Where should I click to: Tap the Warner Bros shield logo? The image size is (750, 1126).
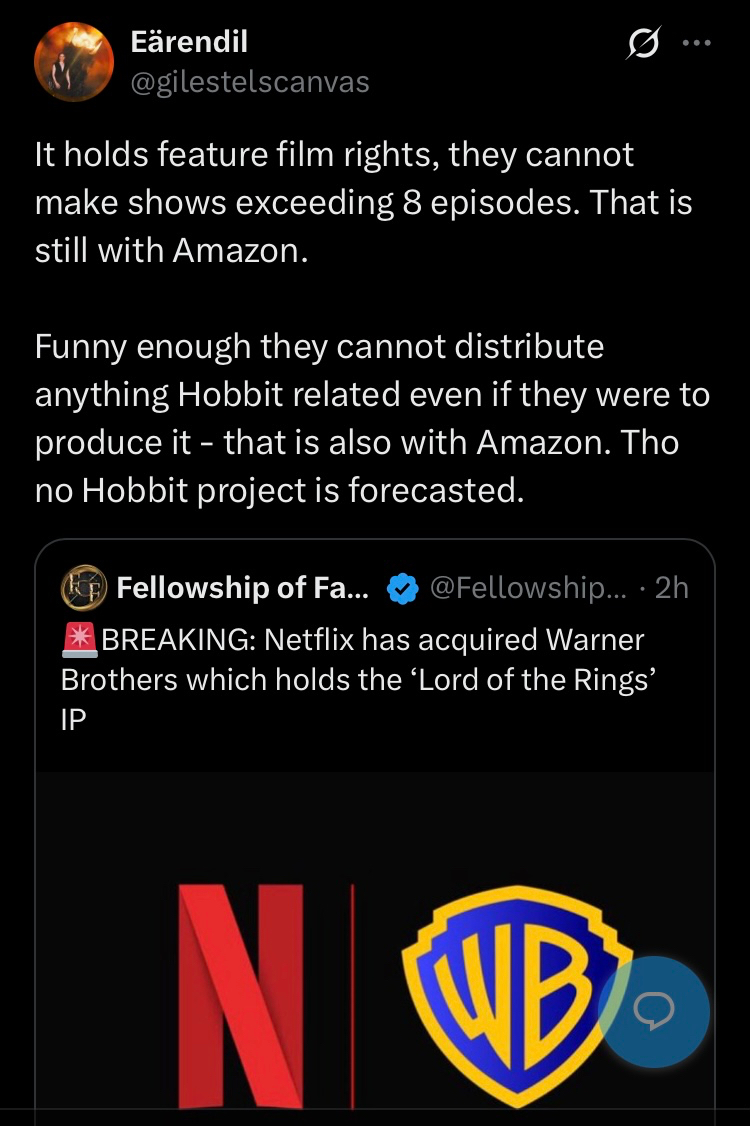(516, 996)
